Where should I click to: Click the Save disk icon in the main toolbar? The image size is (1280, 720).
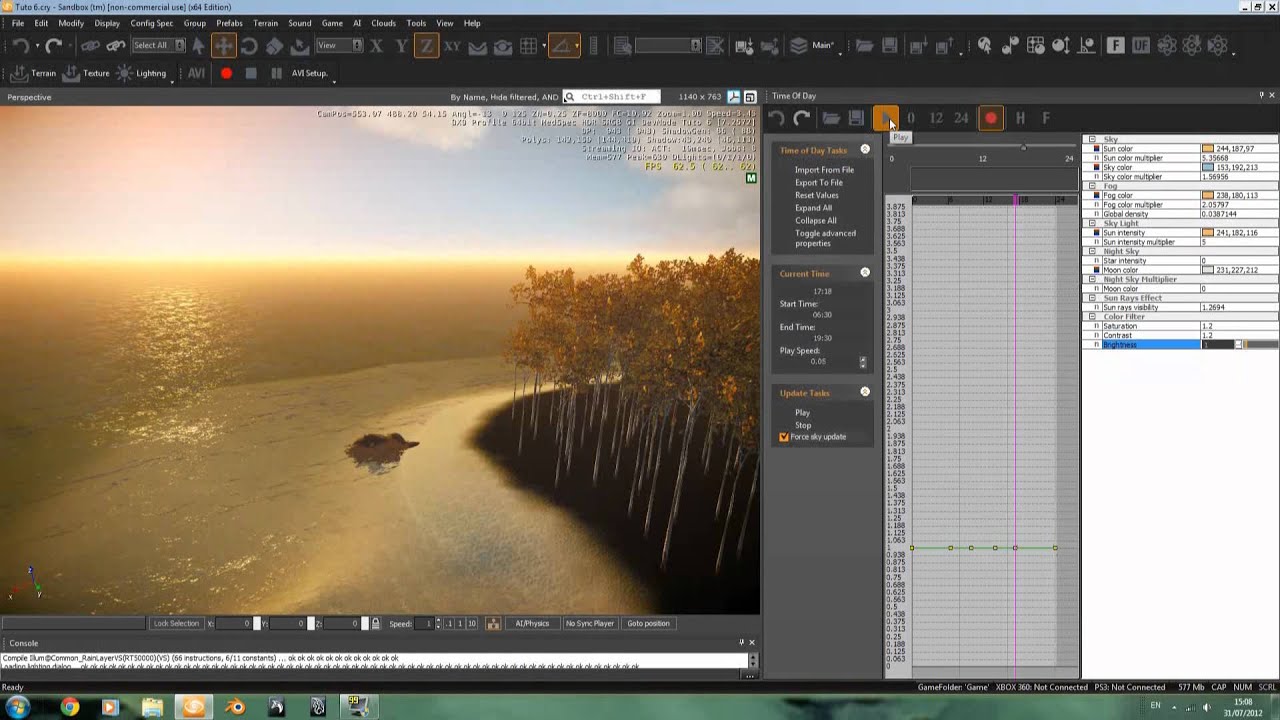889,46
